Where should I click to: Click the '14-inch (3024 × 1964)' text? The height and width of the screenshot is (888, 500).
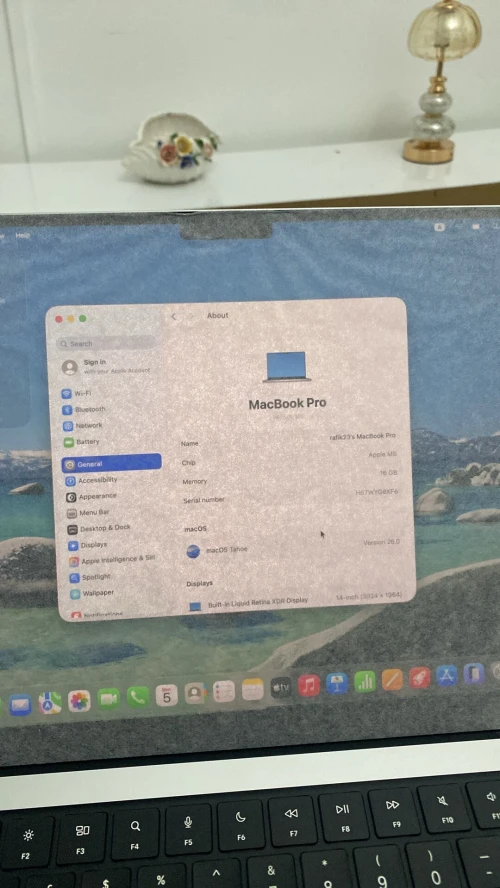coord(369,595)
